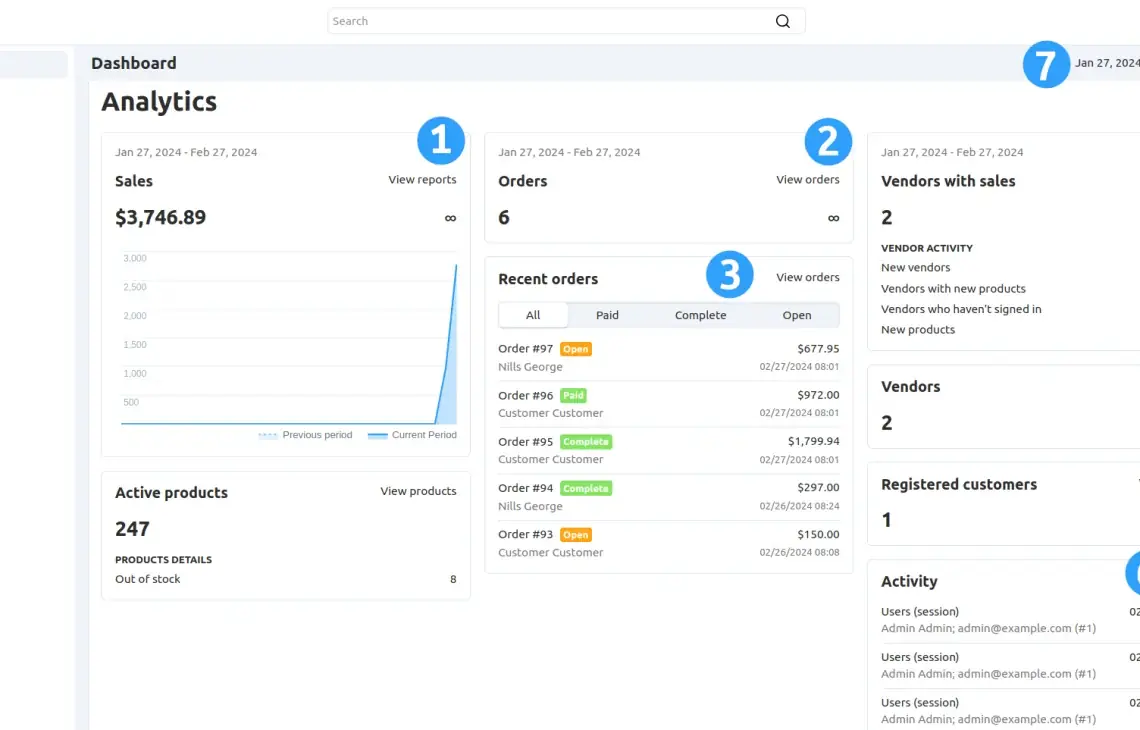Image resolution: width=1140 pixels, height=730 pixels.
Task: Click the infinity icon in Orders card
Action: pos(833,218)
